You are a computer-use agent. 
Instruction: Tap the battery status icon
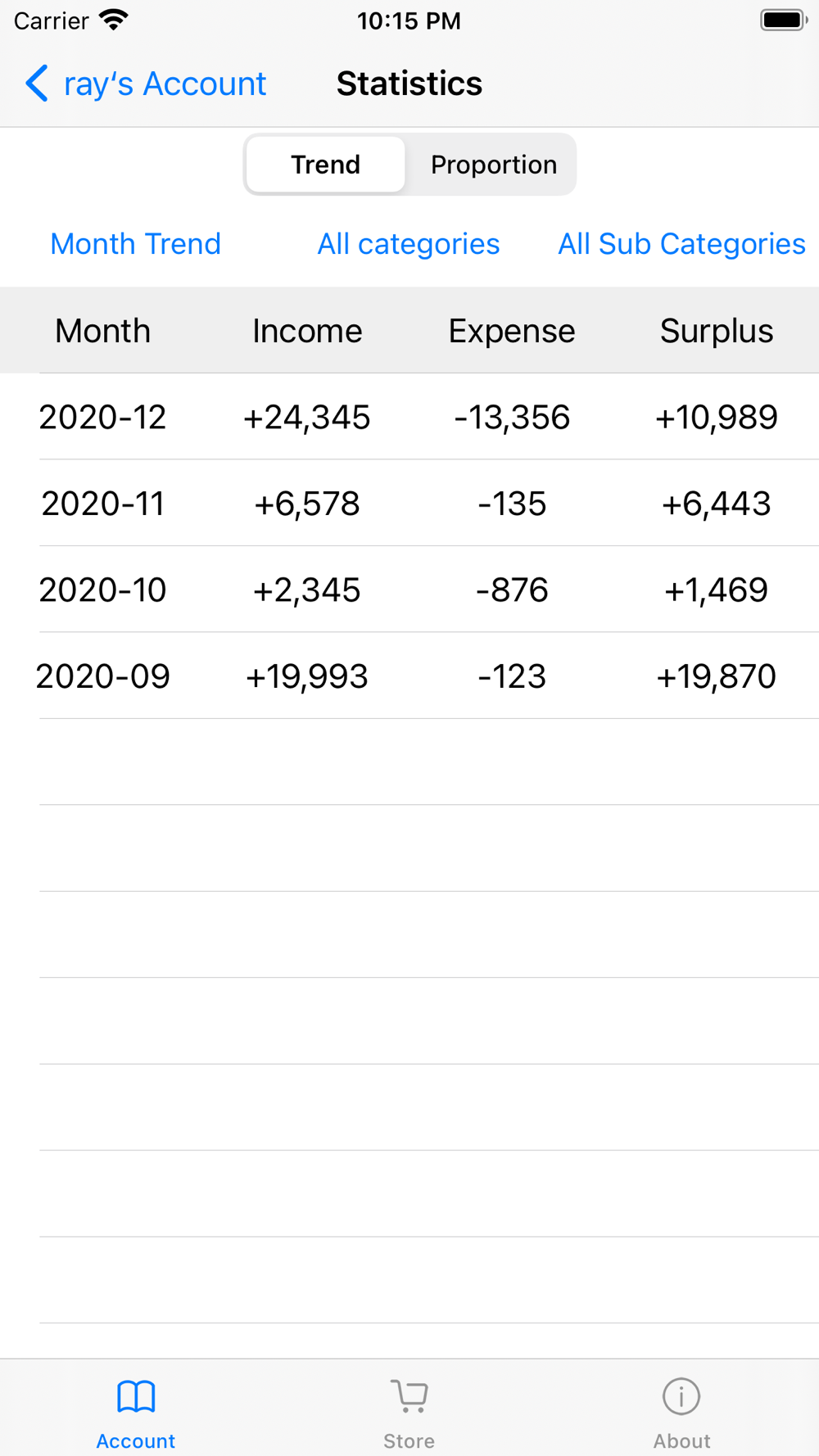coord(784,20)
